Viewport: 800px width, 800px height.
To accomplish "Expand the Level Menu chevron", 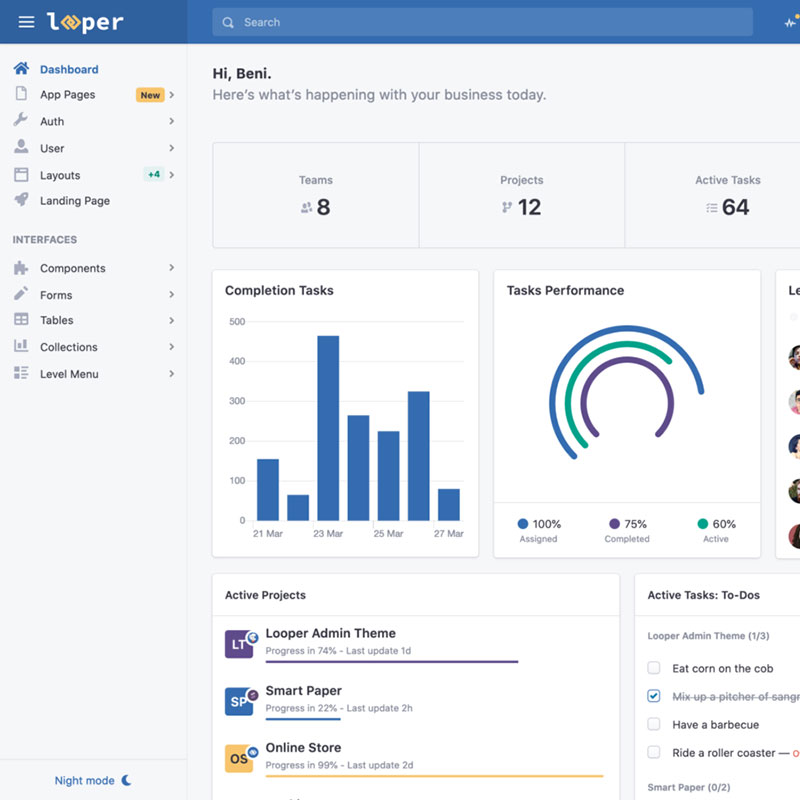I will pos(172,374).
